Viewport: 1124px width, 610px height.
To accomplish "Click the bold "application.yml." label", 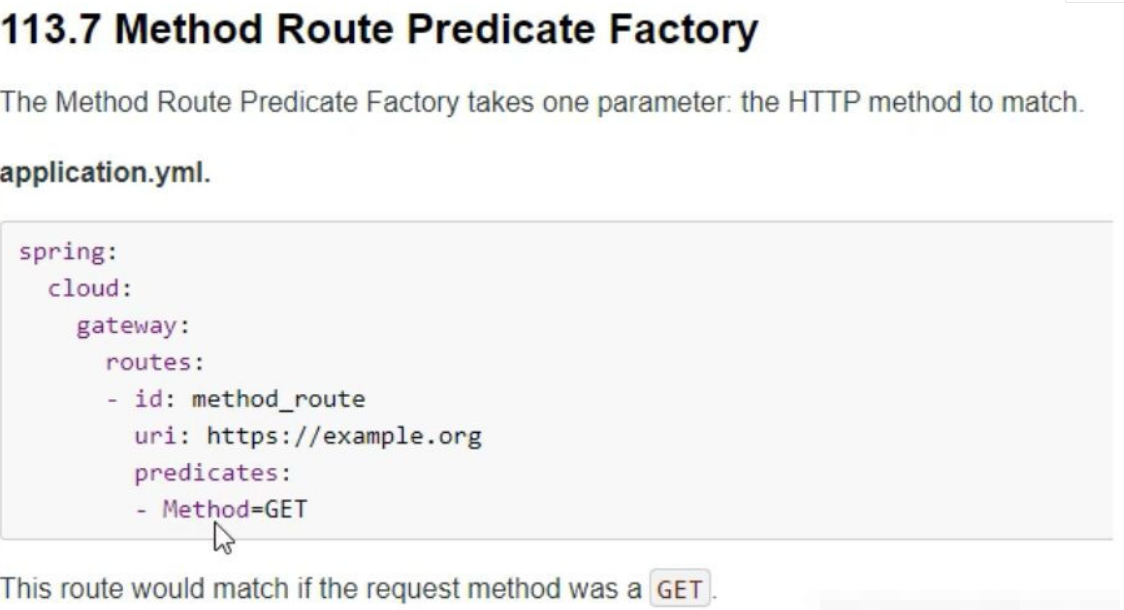I will coord(105,172).
